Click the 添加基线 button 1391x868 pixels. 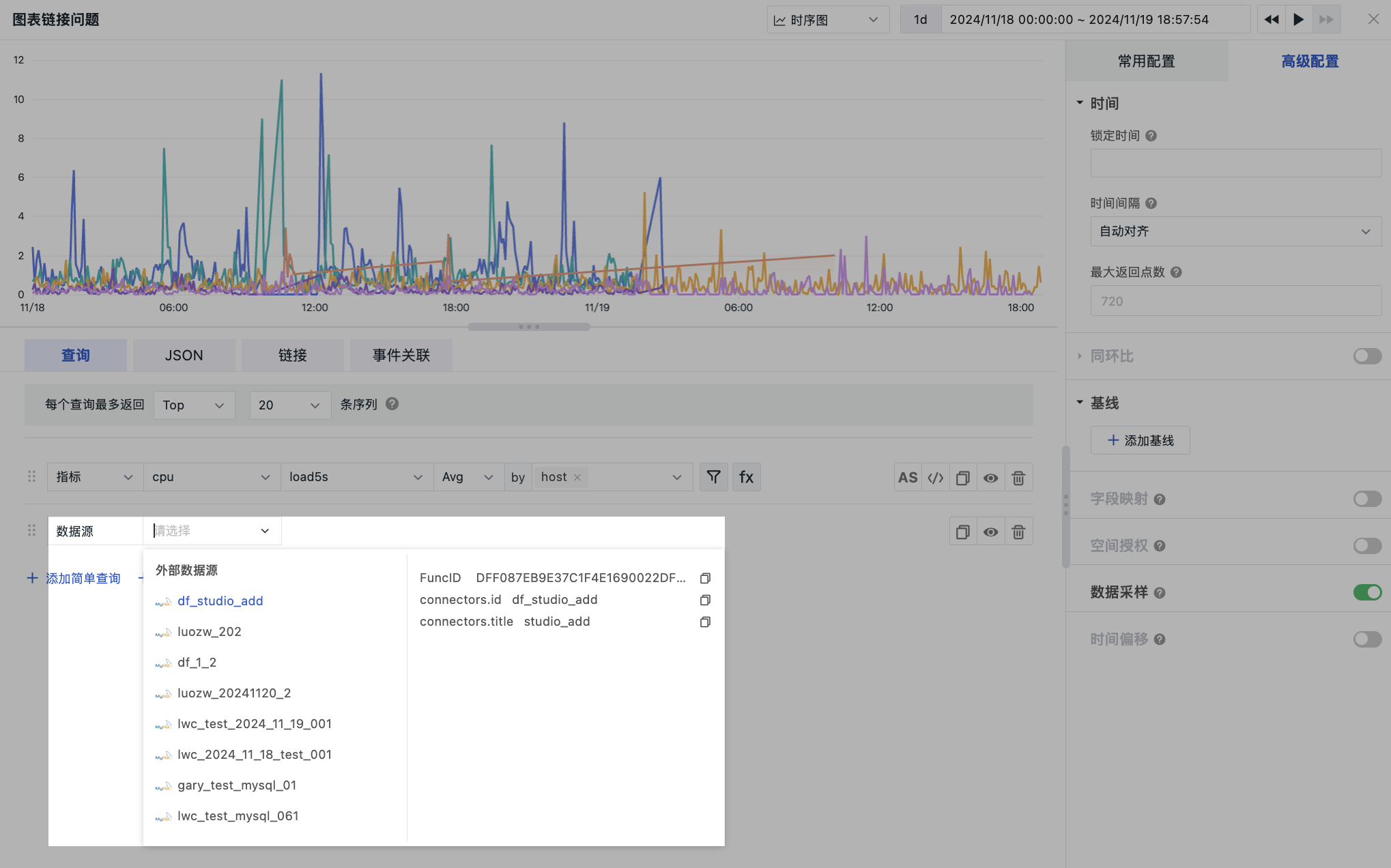tap(1141, 441)
